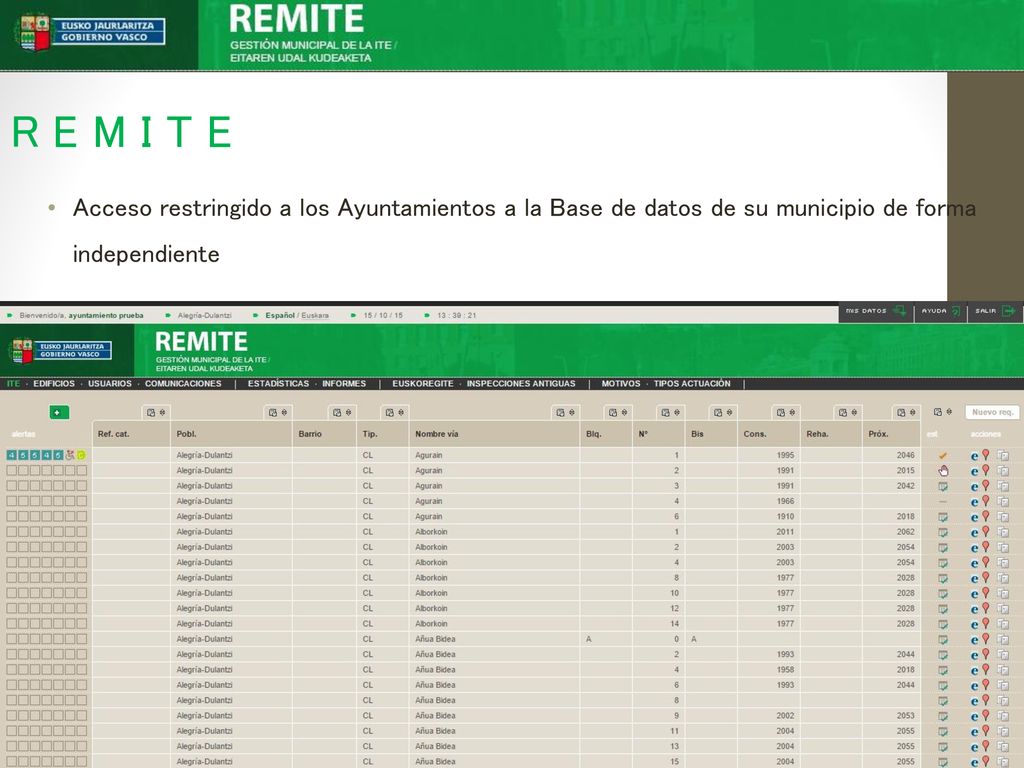The height and width of the screenshot is (768, 1024).
Task: Switch language to Euskara
Action: [x=315, y=315]
